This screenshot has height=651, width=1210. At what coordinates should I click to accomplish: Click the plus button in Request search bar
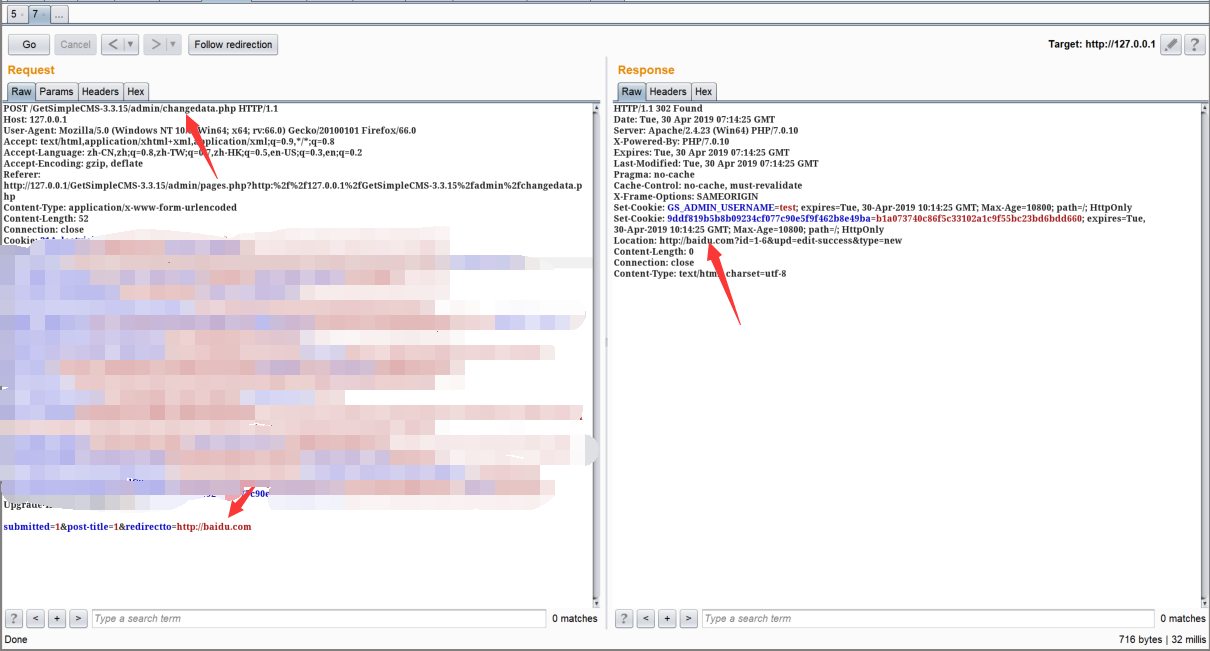[x=56, y=618]
